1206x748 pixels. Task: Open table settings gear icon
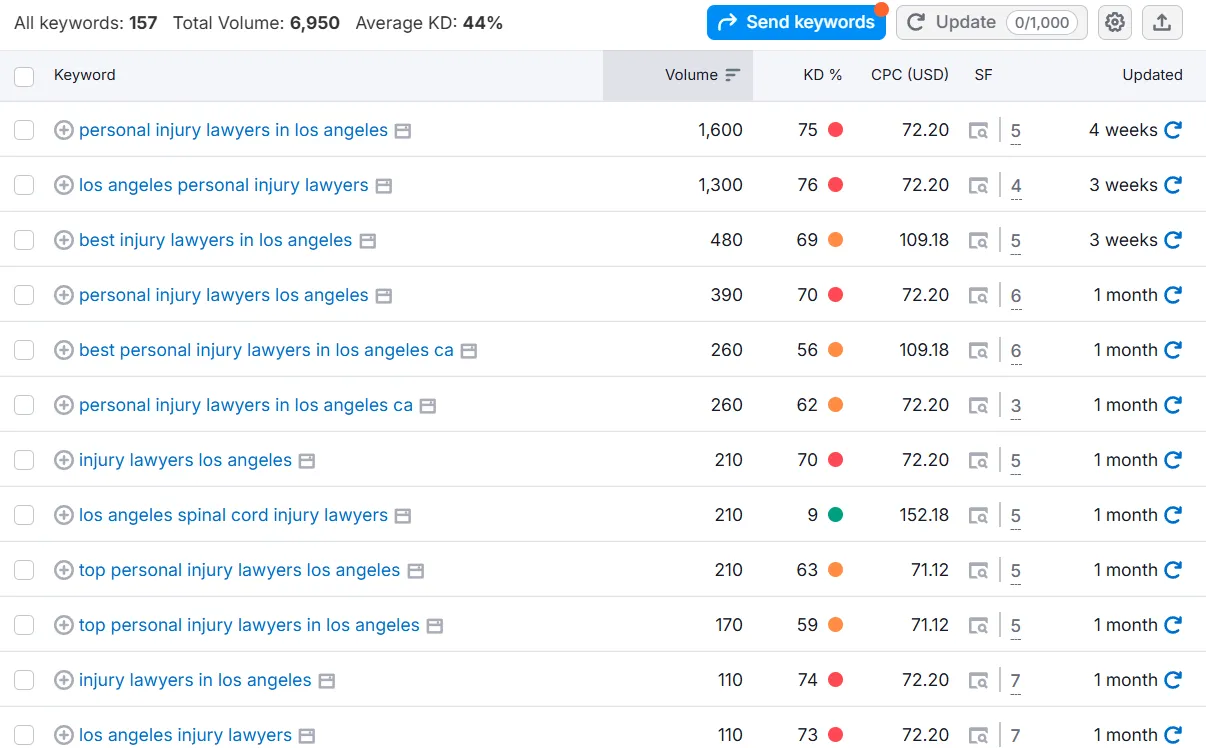pos(1115,22)
